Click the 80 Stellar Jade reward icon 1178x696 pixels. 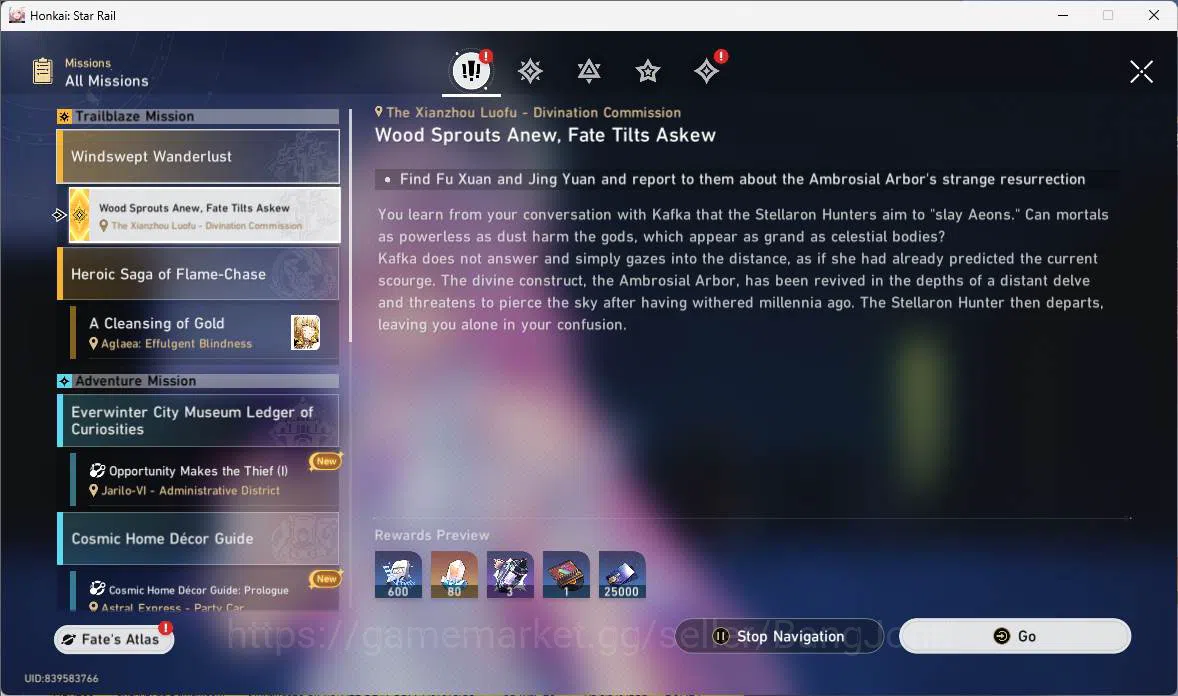[454, 575]
